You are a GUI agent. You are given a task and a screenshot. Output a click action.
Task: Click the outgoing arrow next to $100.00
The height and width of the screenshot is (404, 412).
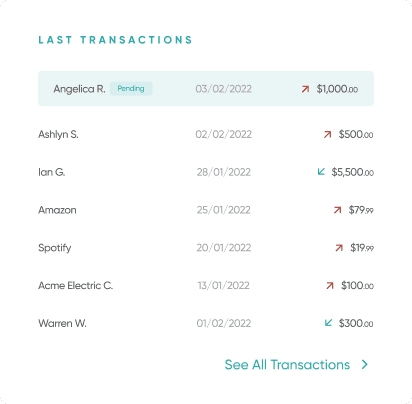tap(330, 286)
